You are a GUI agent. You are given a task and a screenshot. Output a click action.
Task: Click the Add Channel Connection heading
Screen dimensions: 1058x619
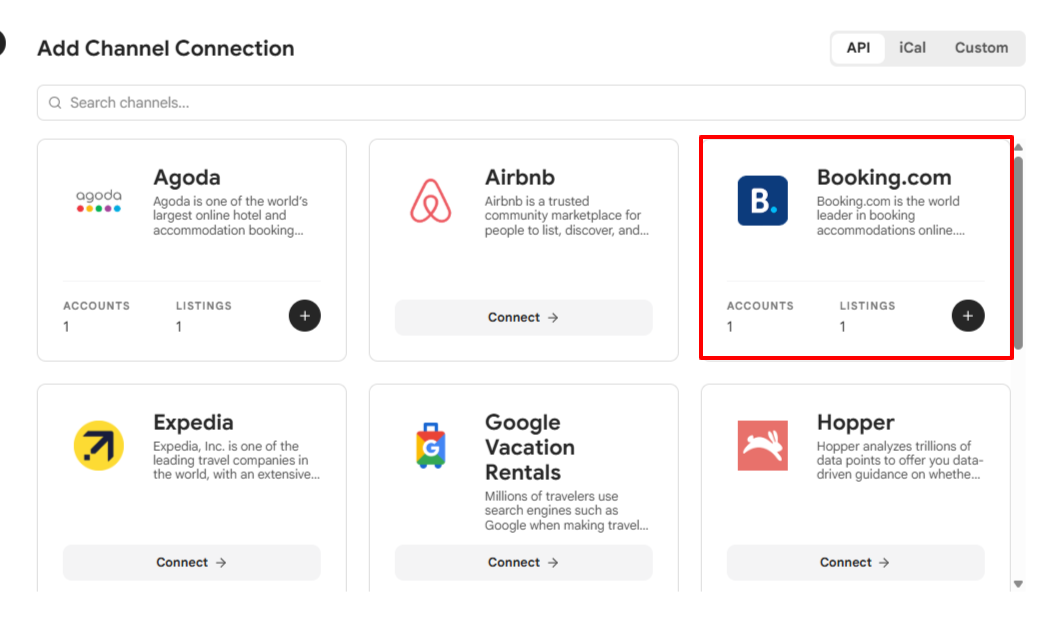[x=166, y=48]
